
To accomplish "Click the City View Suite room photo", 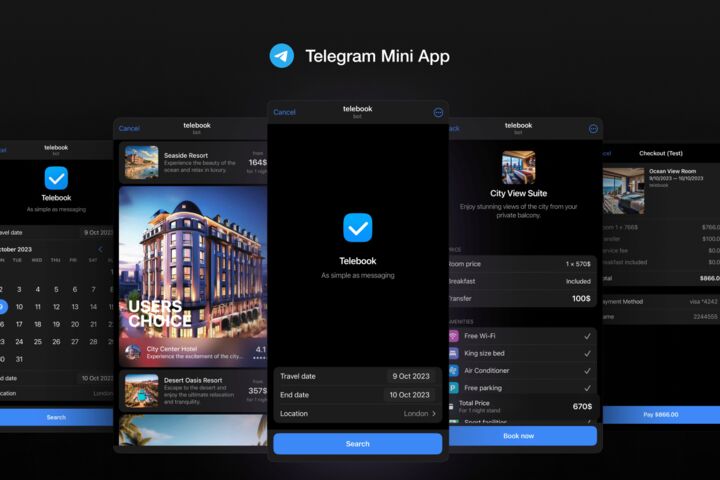I will point(518,167).
